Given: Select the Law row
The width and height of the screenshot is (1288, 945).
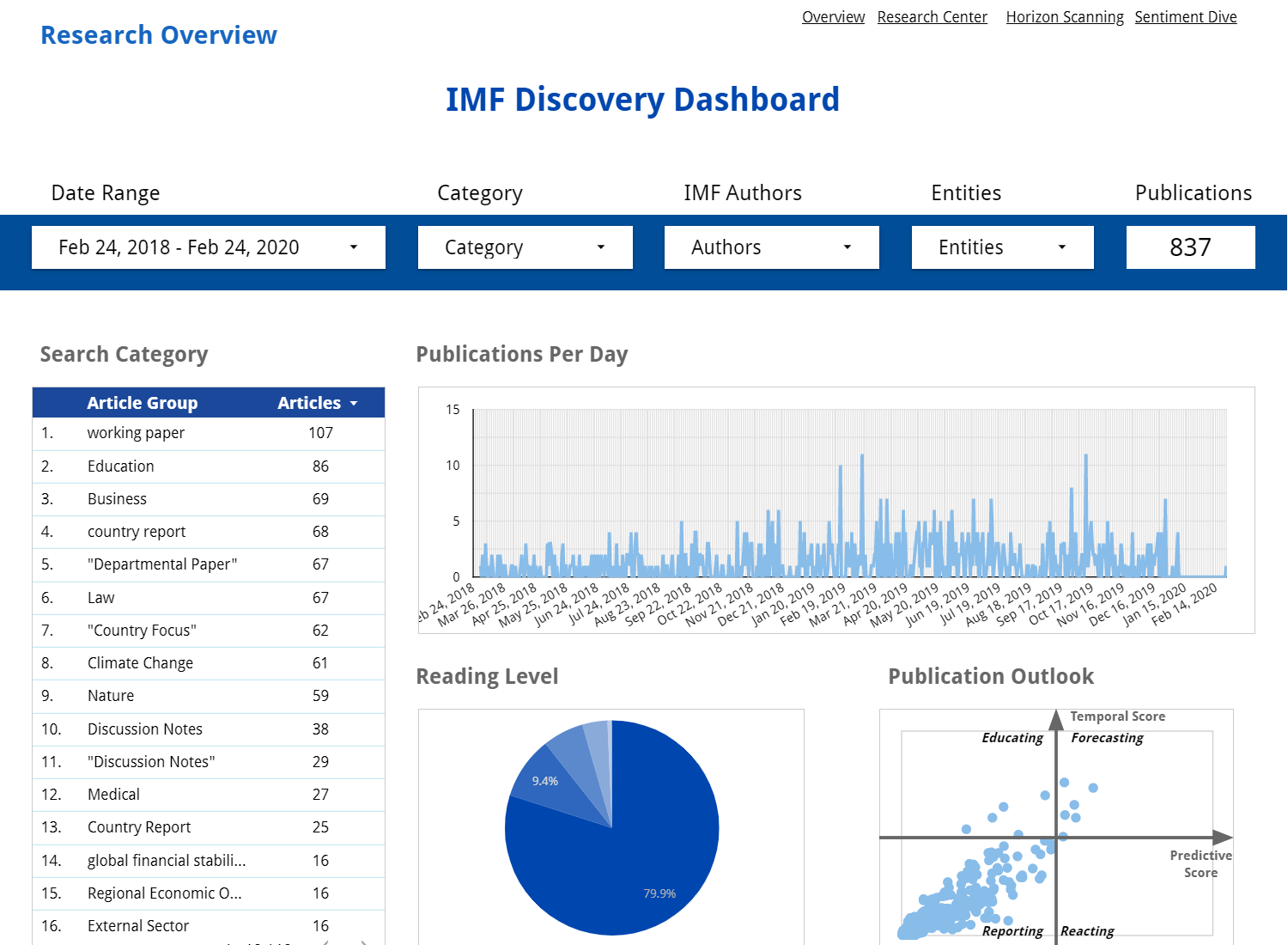Looking at the screenshot, I should 209,598.
